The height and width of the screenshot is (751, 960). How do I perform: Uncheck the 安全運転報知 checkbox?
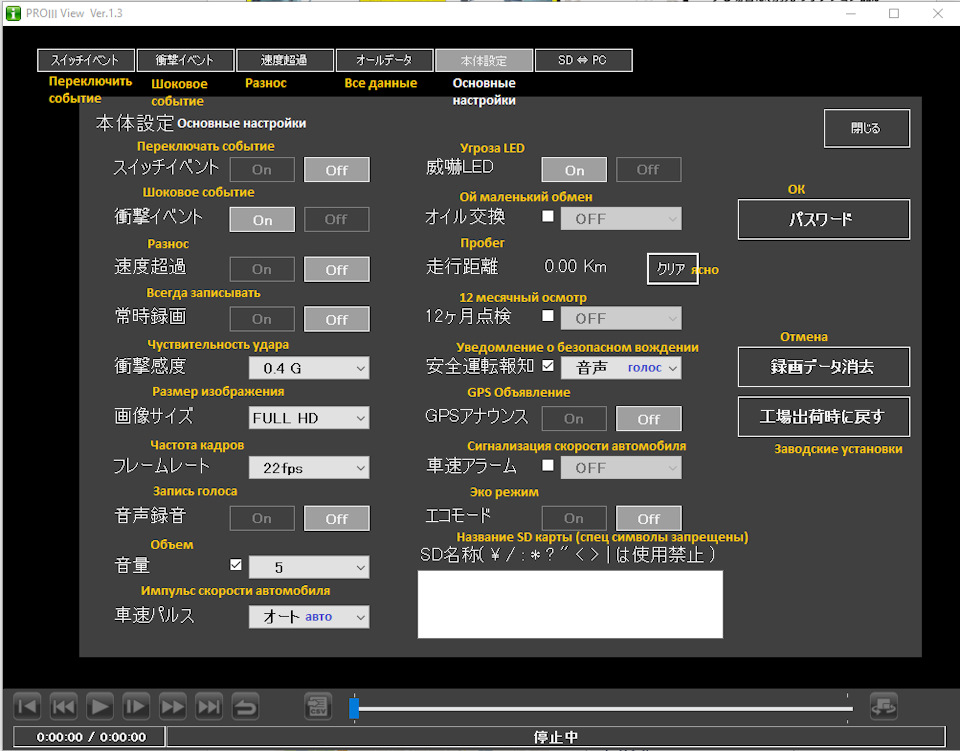pos(548,365)
